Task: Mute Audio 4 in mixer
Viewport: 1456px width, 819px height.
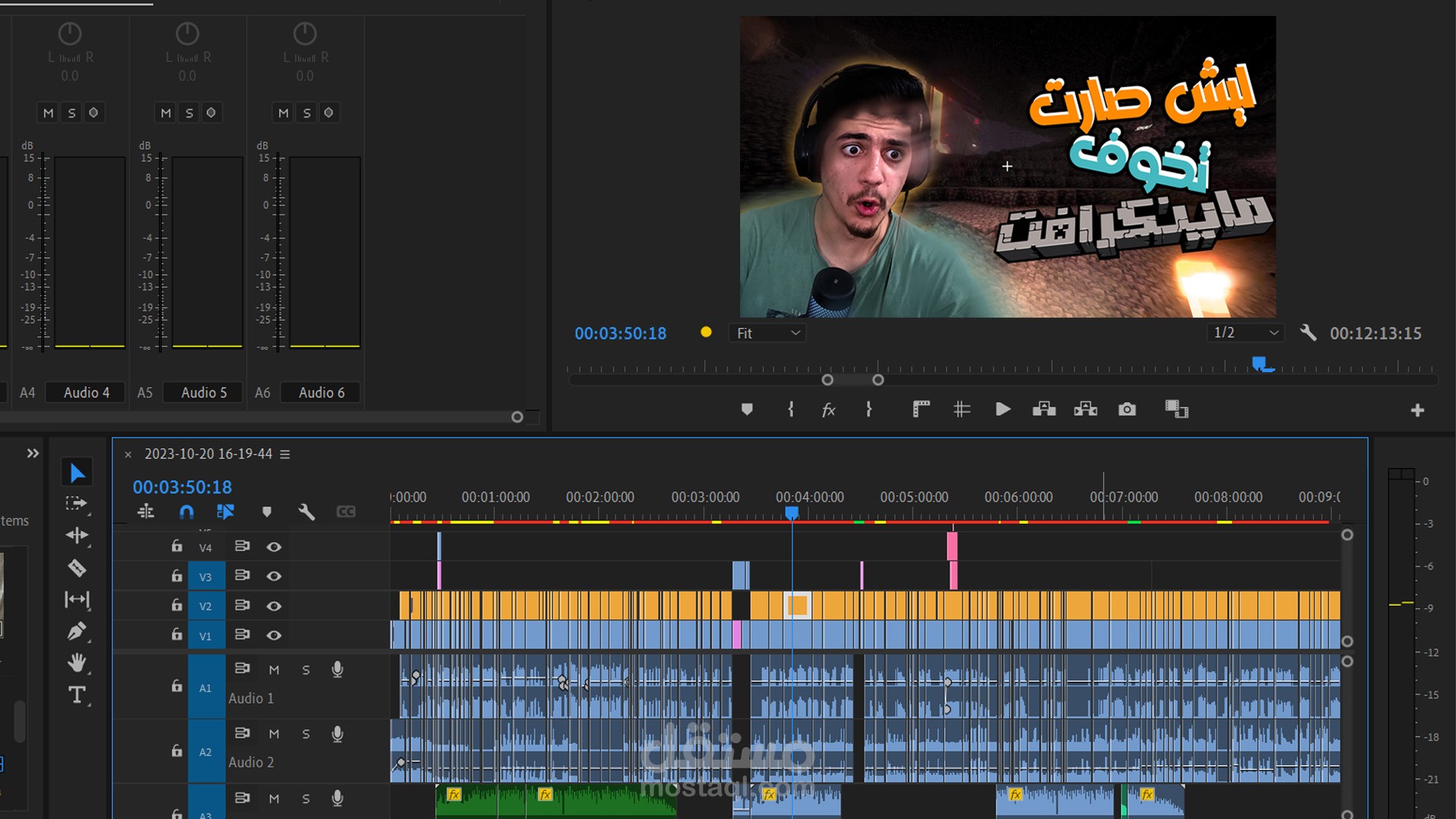Action: point(49,113)
